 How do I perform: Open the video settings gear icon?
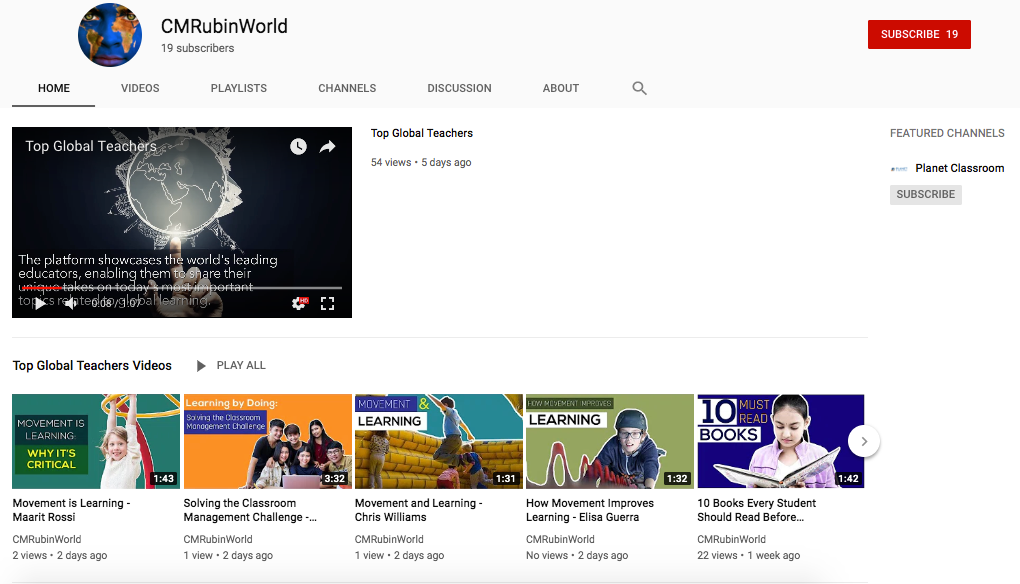pos(299,303)
